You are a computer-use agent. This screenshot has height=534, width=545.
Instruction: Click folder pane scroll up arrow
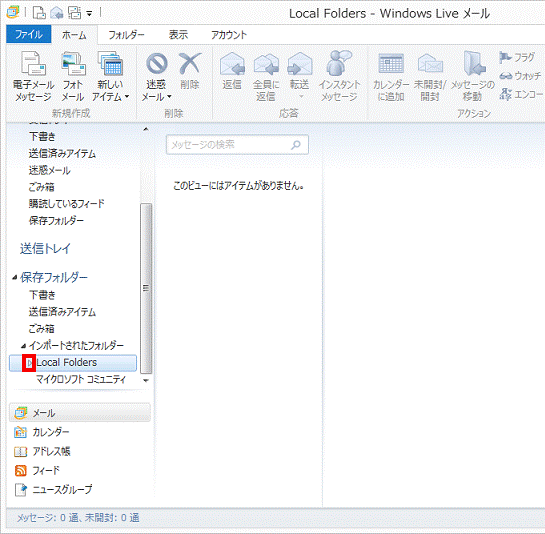point(146,129)
